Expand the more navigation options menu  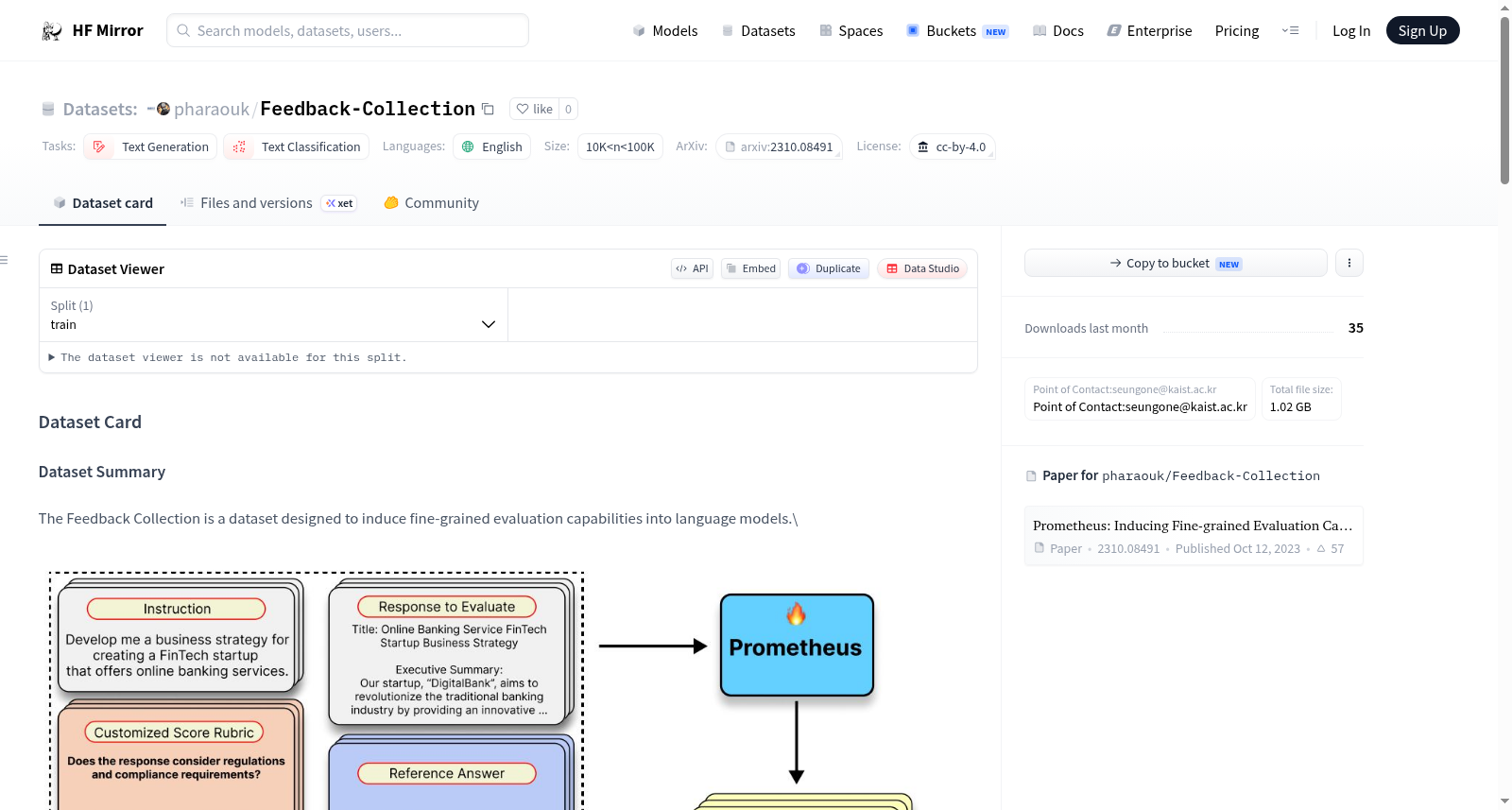tap(1290, 30)
